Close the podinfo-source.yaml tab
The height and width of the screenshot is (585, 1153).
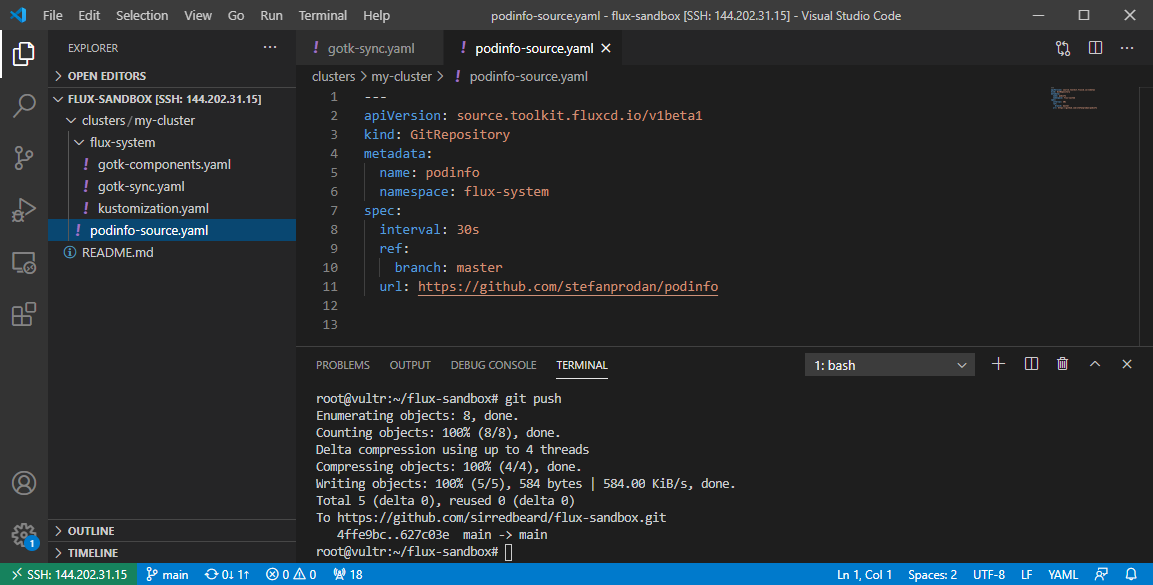coord(606,48)
